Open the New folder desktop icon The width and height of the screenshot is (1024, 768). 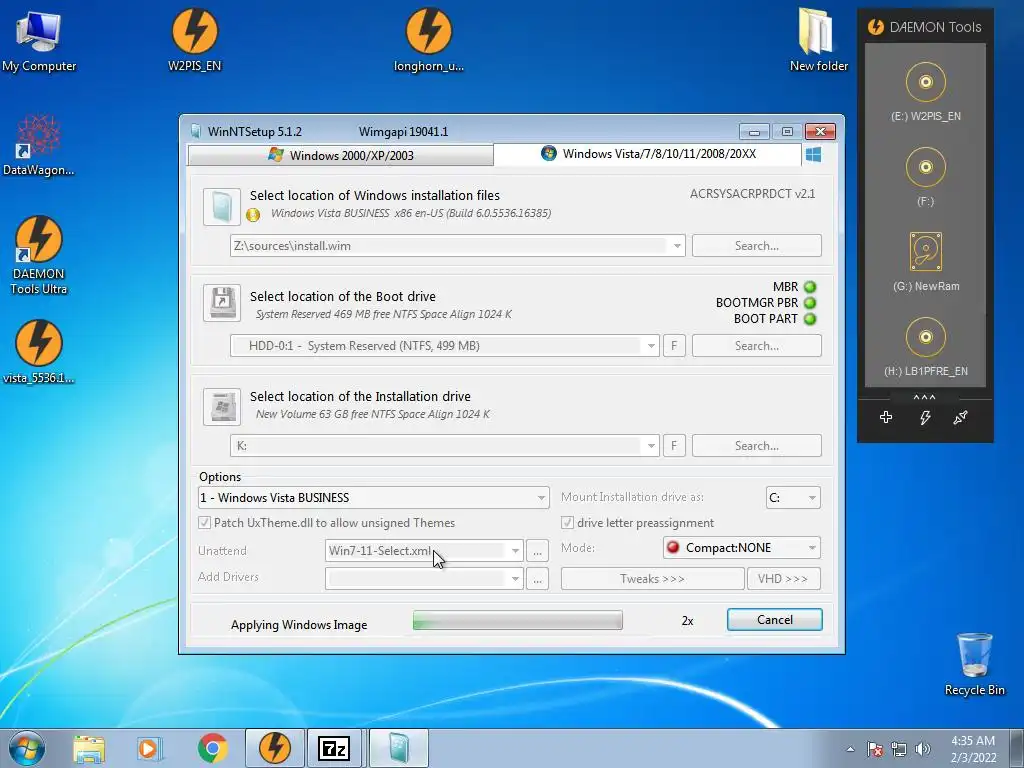pyautogui.click(x=818, y=40)
